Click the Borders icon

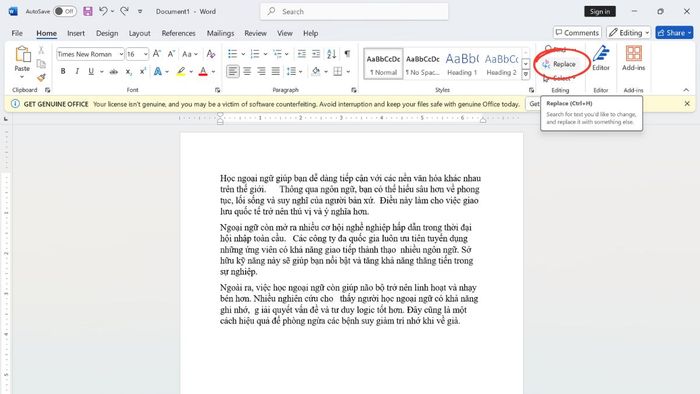point(338,71)
